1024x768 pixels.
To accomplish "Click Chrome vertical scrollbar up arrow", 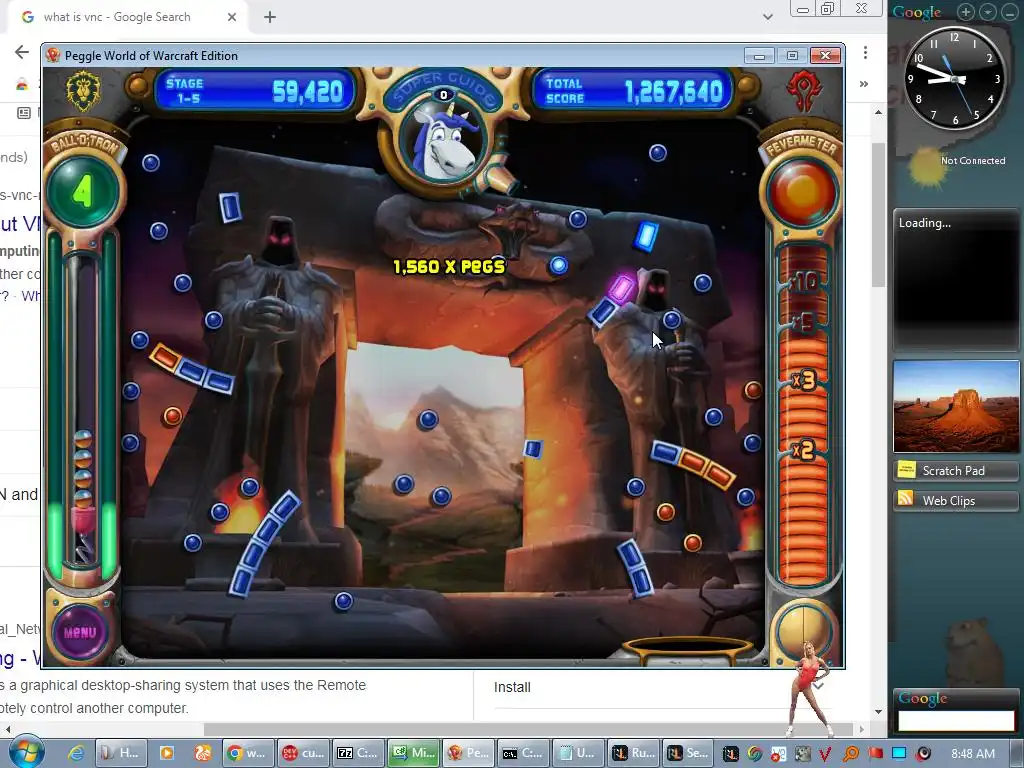I will tap(878, 112).
